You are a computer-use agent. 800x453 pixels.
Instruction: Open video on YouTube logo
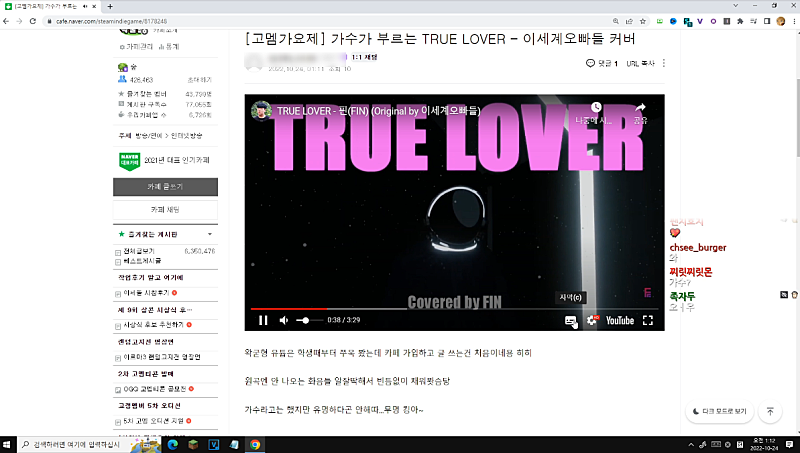pyautogui.click(x=620, y=320)
